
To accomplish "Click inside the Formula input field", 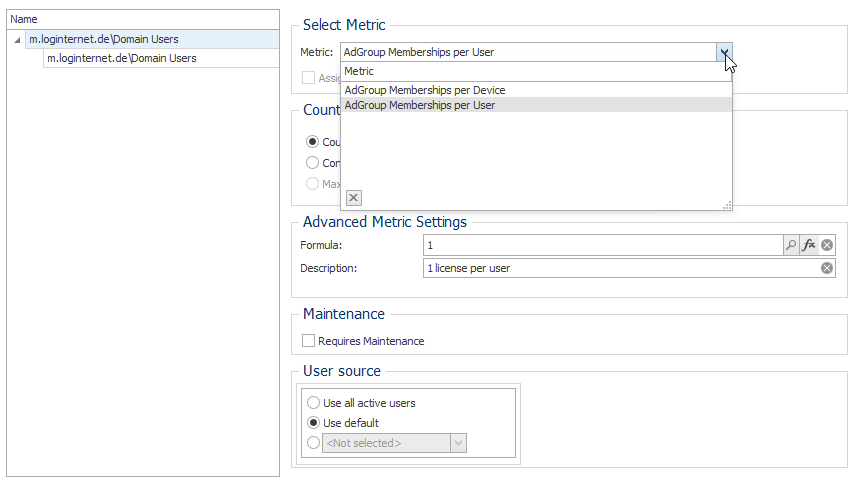I will [x=603, y=245].
